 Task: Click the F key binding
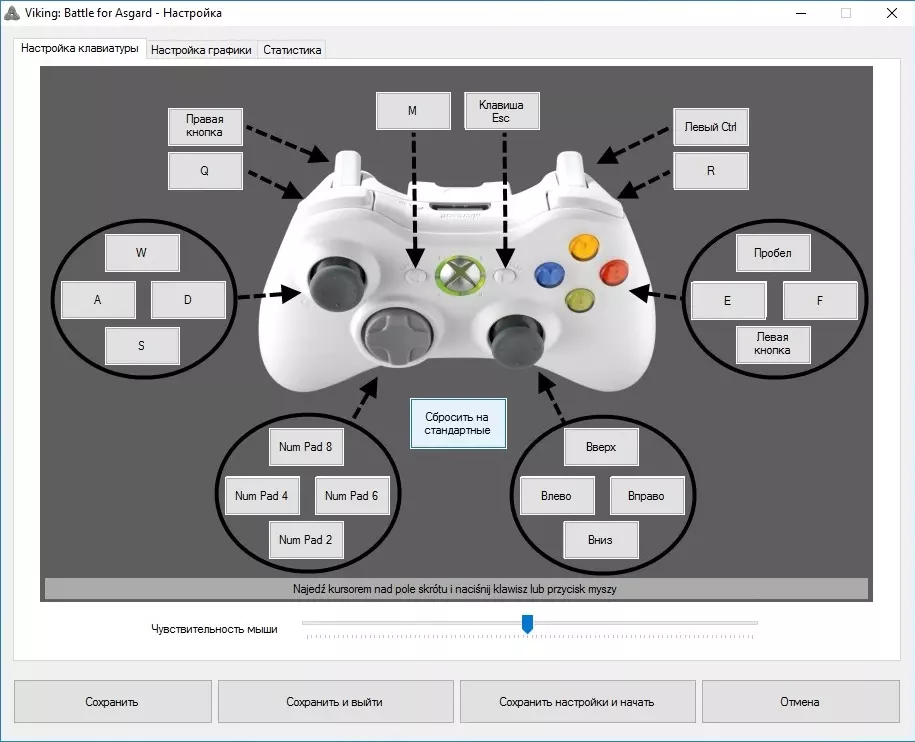point(820,300)
